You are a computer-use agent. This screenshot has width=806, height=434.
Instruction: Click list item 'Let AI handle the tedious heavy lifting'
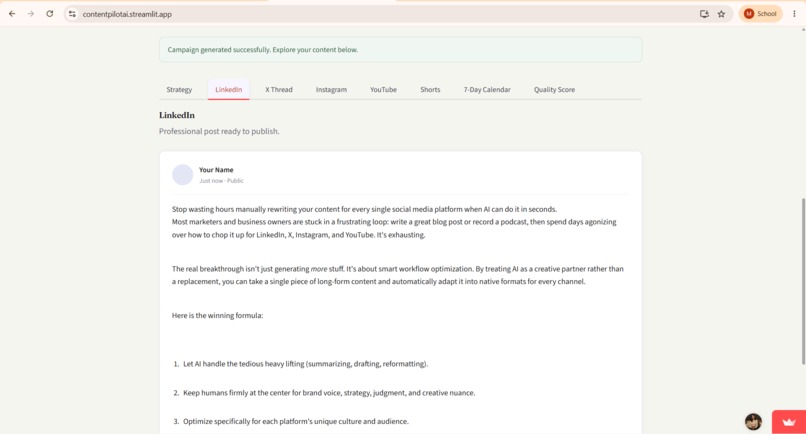[x=305, y=364]
